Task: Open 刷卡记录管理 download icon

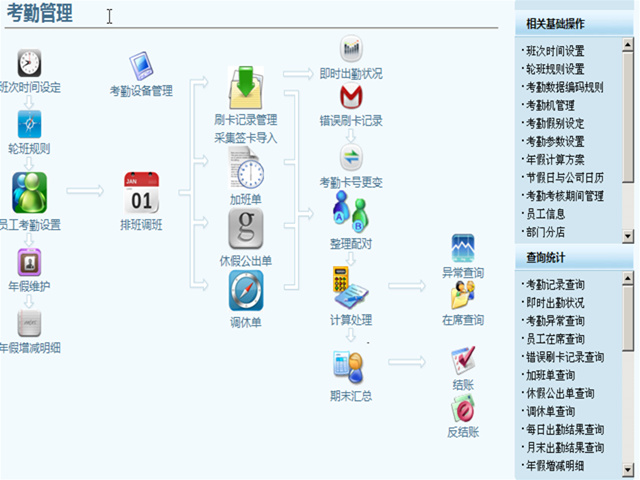Action: pyautogui.click(x=246, y=88)
